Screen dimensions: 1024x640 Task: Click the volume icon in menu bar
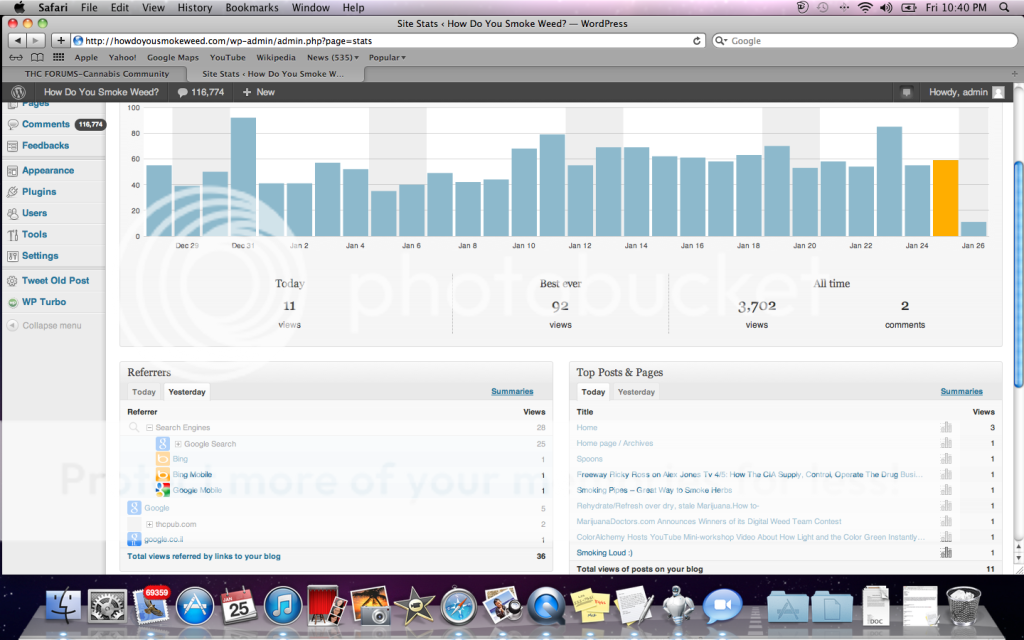coord(886,8)
